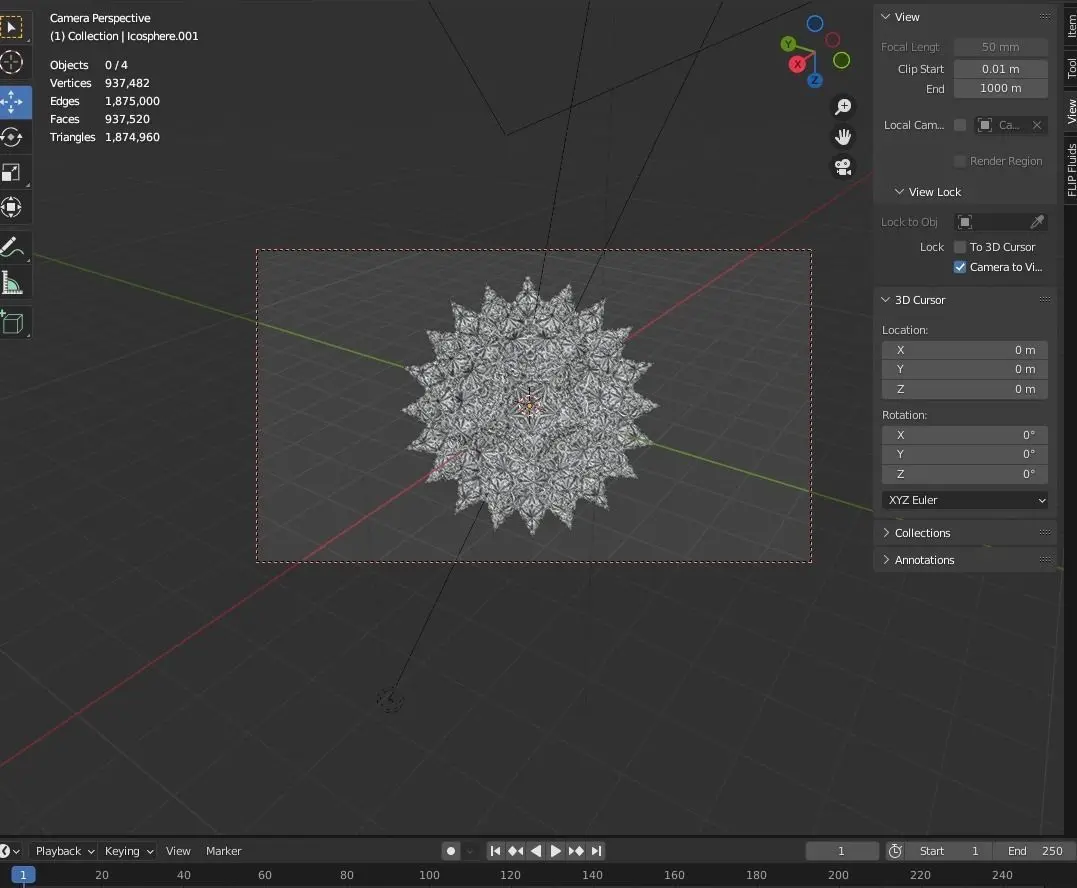Uncheck Lock Camera to View checkbox
Image resolution: width=1077 pixels, height=888 pixels.
click(960, 267)
